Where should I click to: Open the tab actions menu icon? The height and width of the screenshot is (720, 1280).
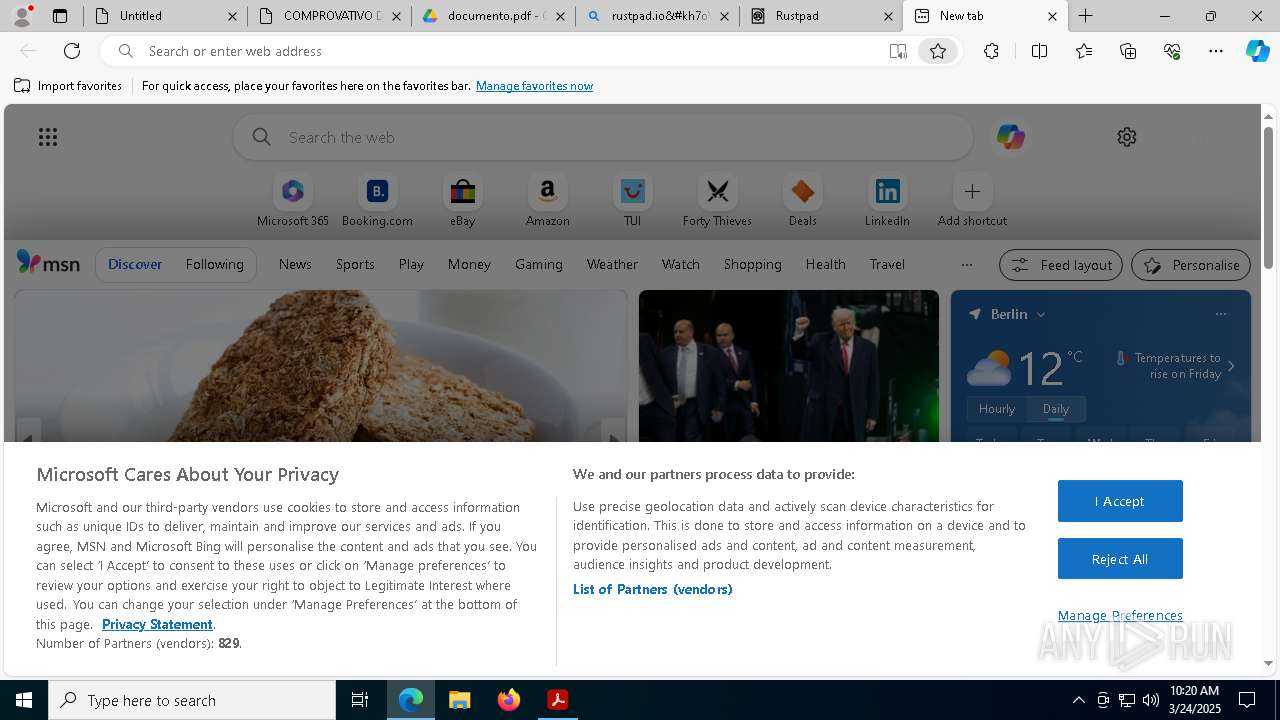(60, 16)
